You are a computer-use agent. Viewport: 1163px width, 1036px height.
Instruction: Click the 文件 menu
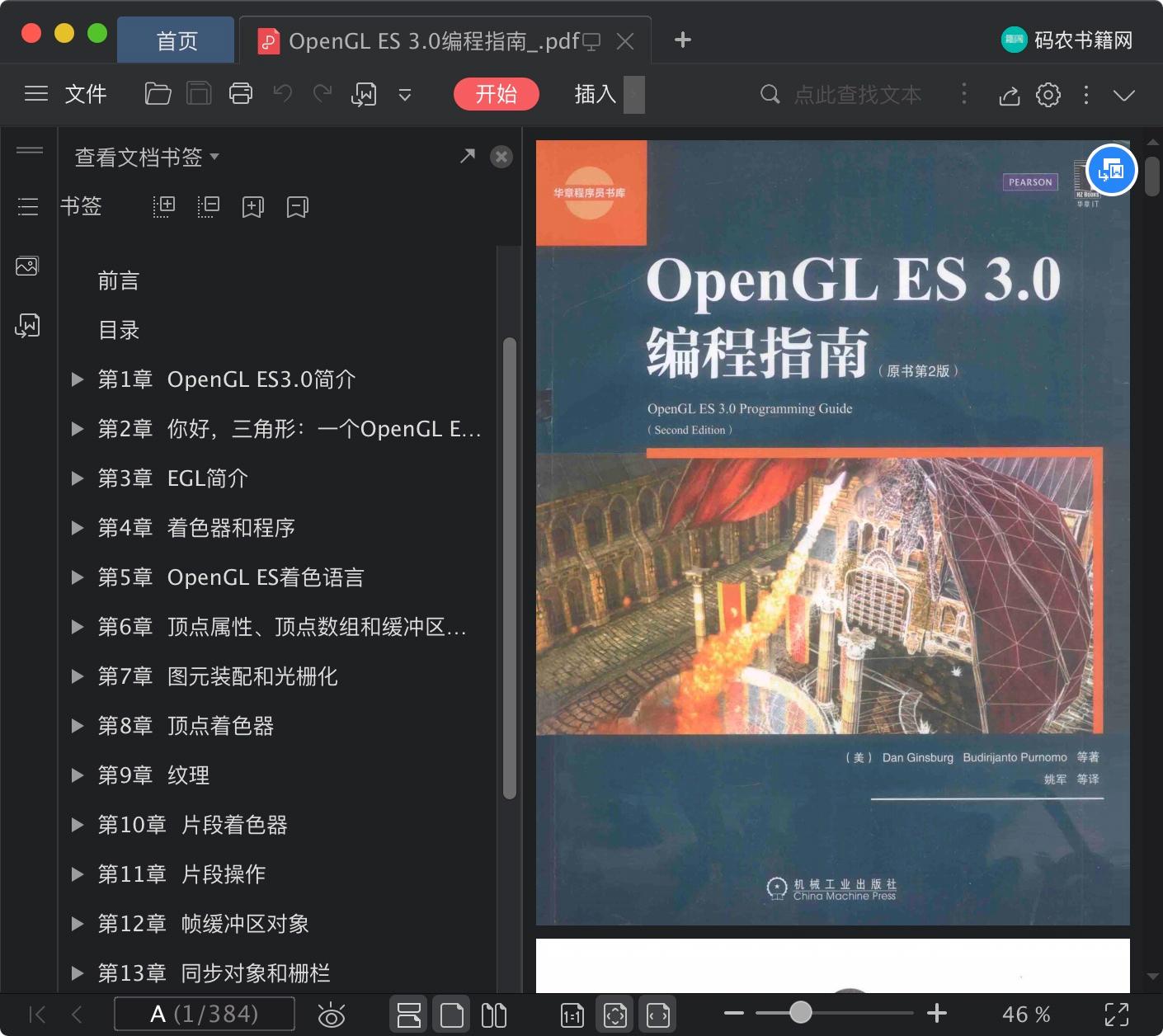[x=86, y=94]
